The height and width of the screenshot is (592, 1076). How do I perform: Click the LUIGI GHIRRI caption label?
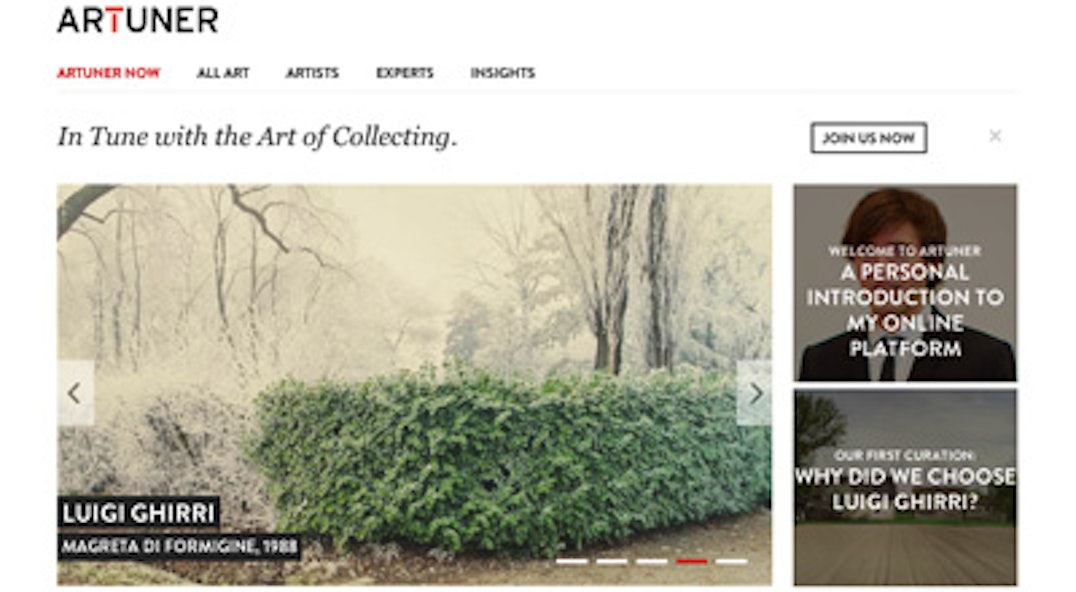[139, 512]
